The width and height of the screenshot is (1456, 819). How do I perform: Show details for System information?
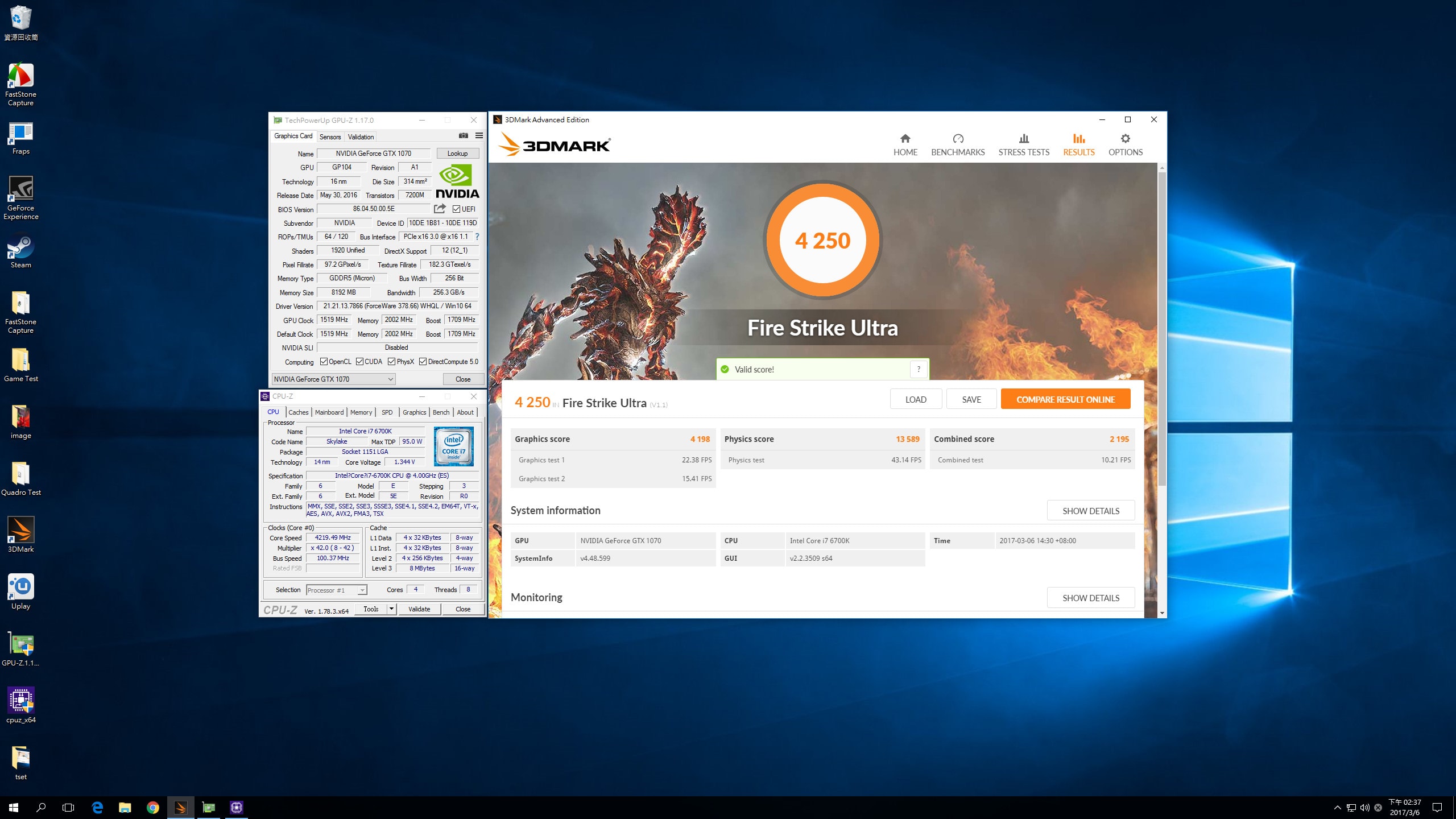click(x=1091, y=511)
